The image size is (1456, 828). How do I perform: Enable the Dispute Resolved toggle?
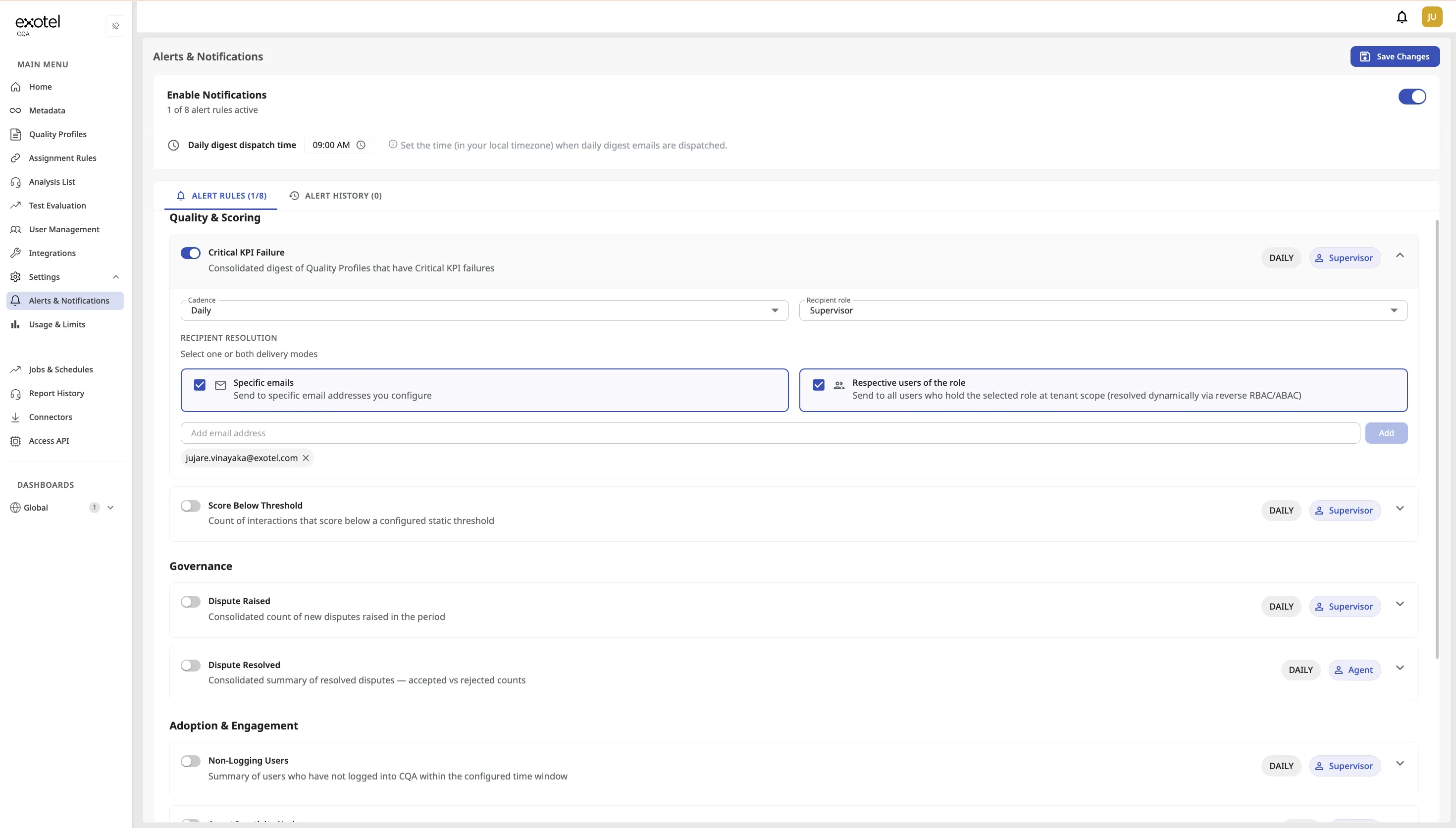tap(191, 666)
